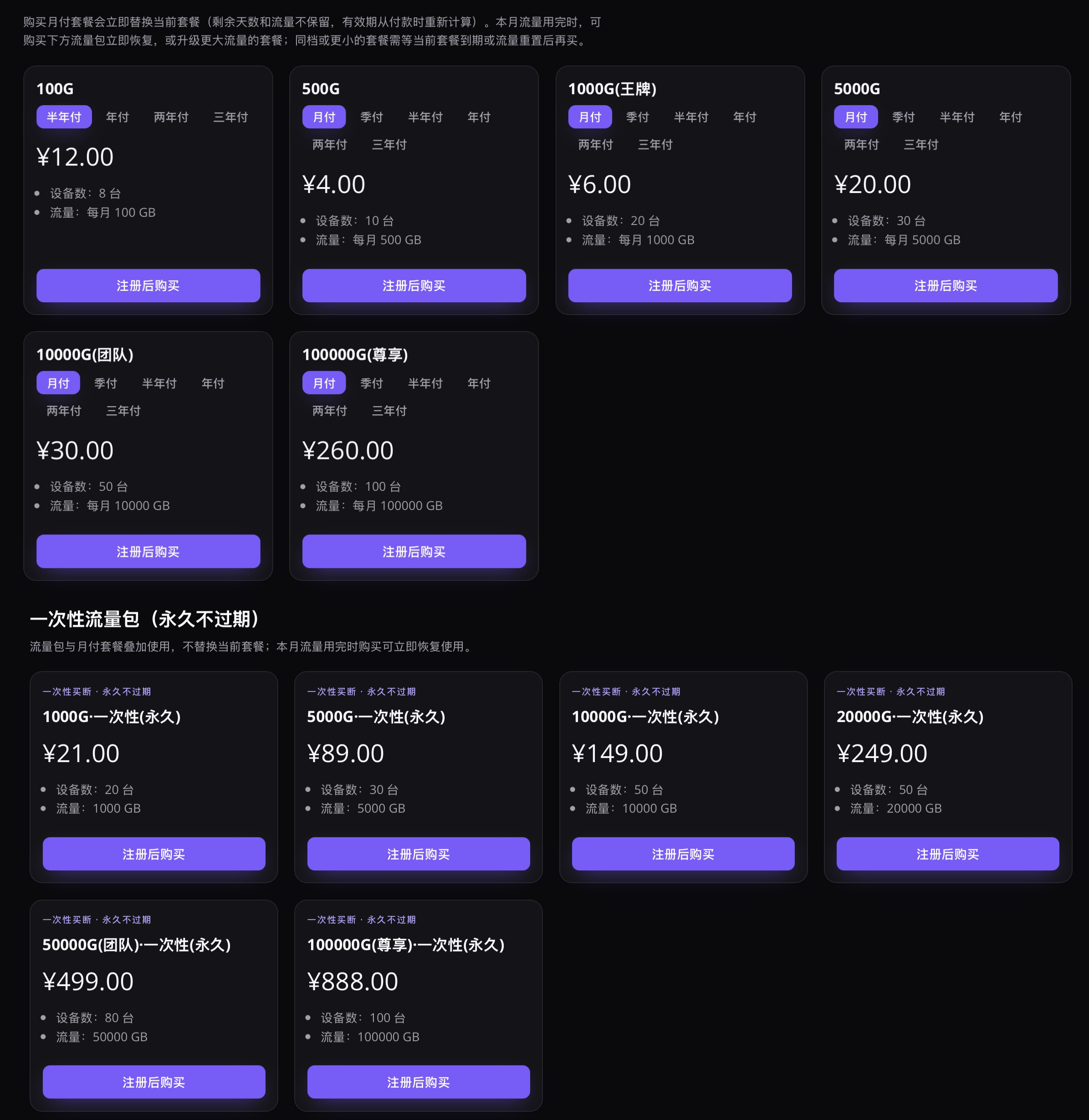Viewport: 1089px width, 1120px height.
Task: Buy the 100000G(尊享) one-time pack
Action: pos(419,1082)
